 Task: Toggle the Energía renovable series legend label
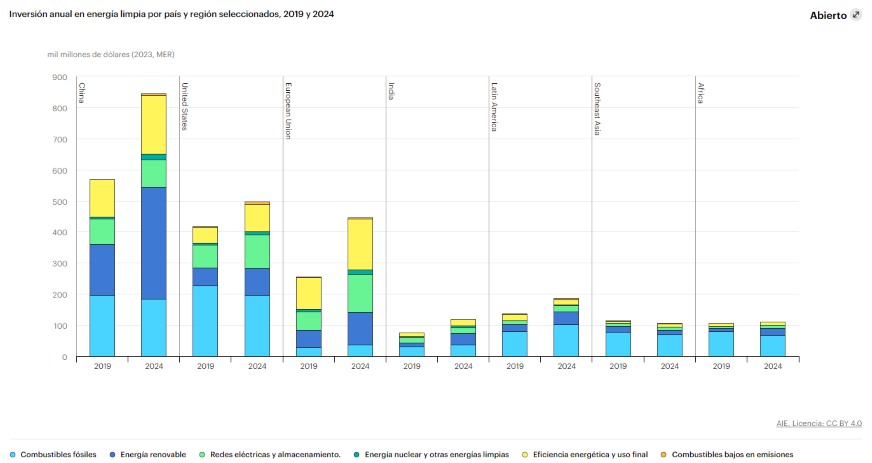click(x=152, y=454)
